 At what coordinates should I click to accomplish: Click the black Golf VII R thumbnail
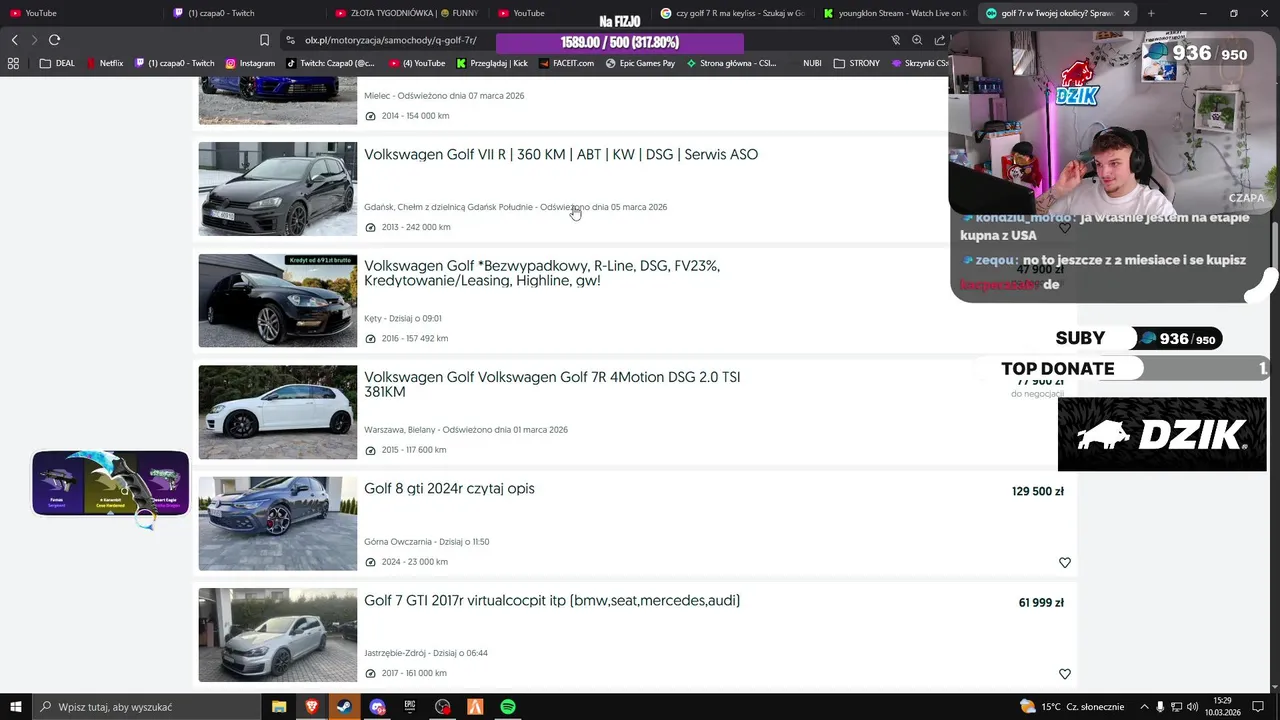(277, 189)
